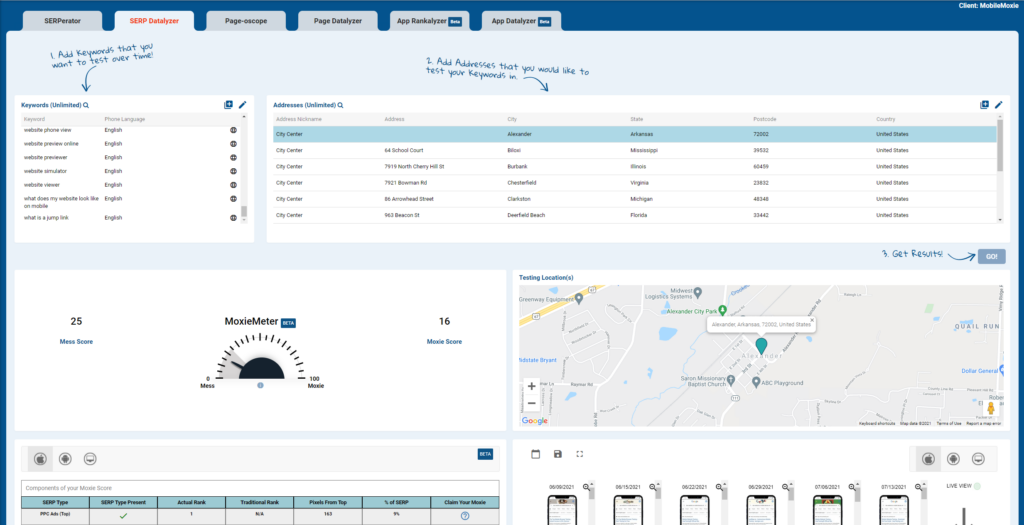Open the calendar date picker icon

tap(536, 454)
